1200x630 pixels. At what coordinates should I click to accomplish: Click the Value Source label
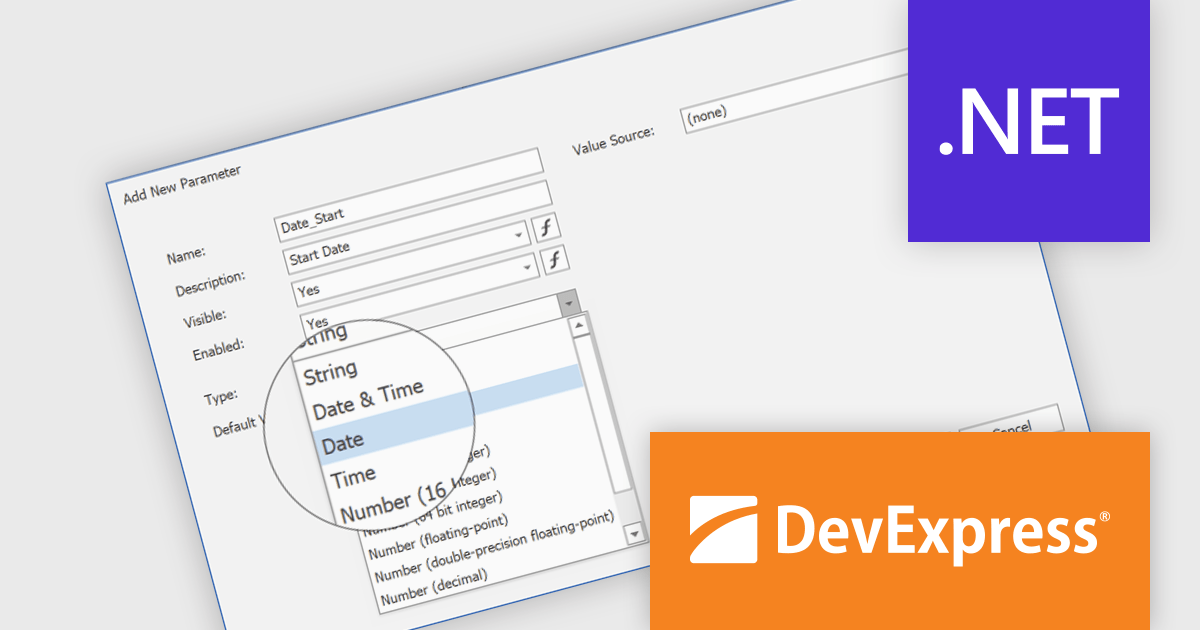click(x=613, y=141)
